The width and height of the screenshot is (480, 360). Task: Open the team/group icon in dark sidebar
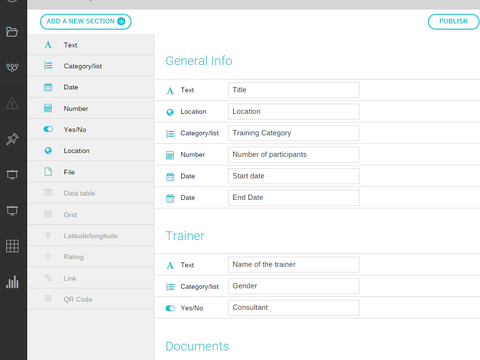click(12, 68)
